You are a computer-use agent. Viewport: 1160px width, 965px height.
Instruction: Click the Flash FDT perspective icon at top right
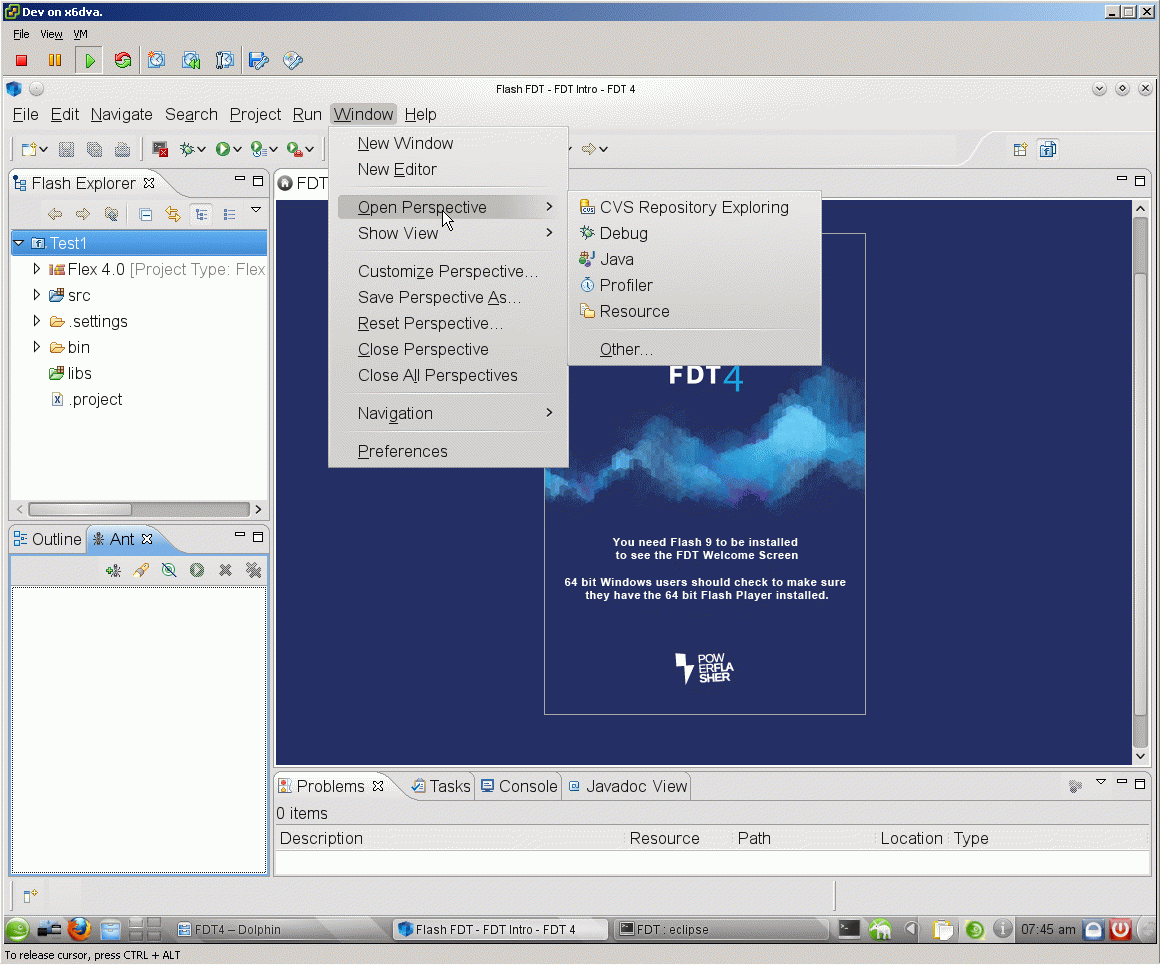click(x=1048, y=149)
